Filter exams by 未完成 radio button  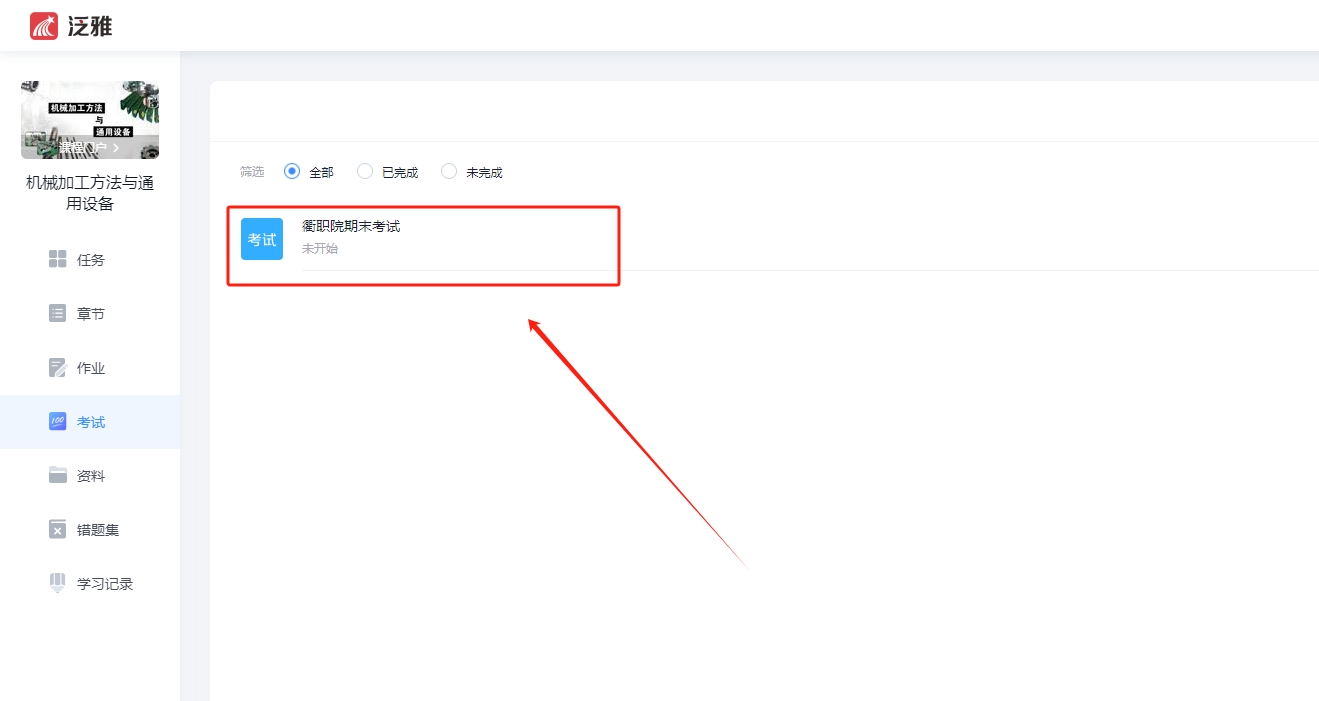click(449, 172)
